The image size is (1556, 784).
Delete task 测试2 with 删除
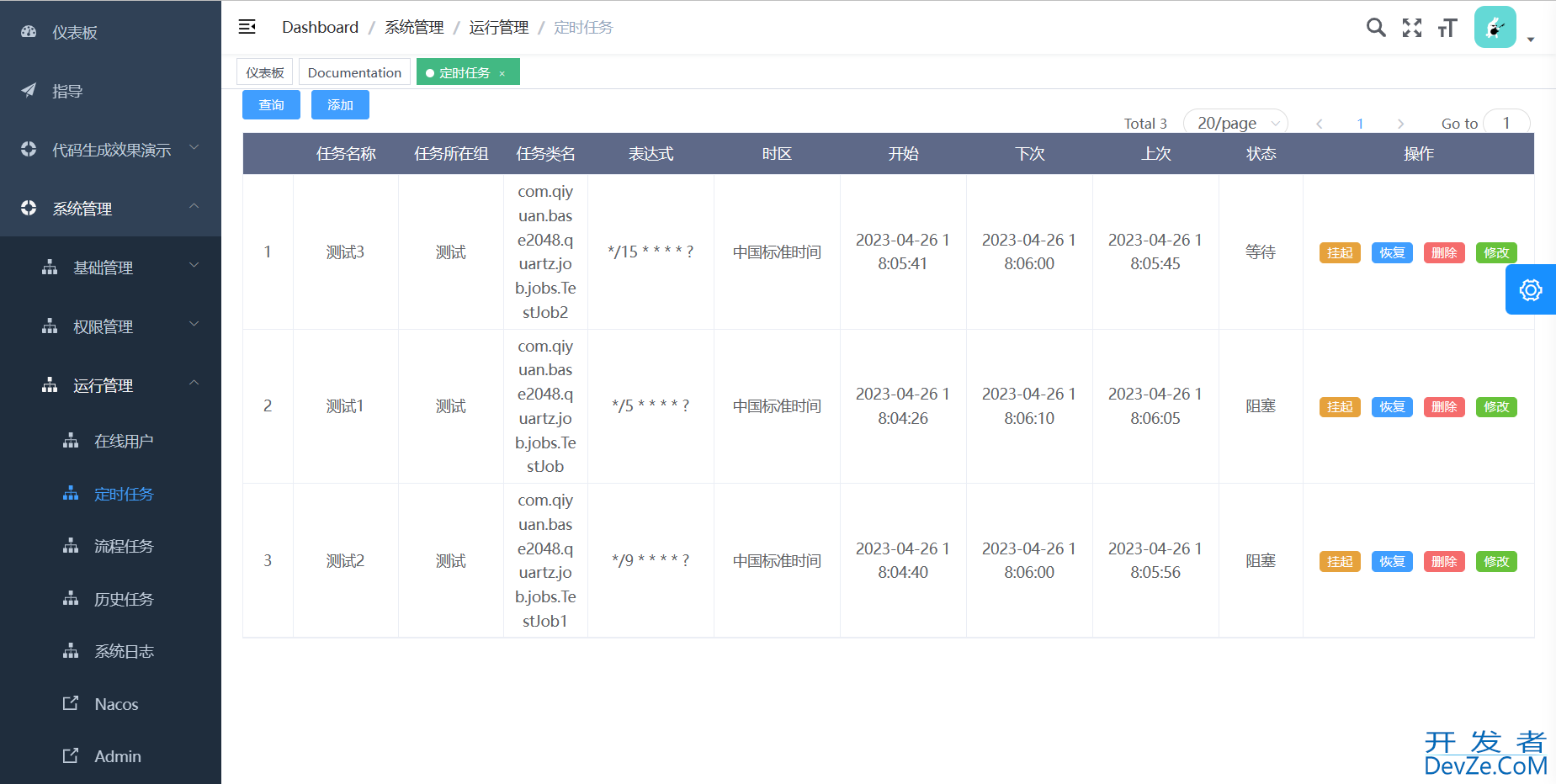click(1444, 561)
